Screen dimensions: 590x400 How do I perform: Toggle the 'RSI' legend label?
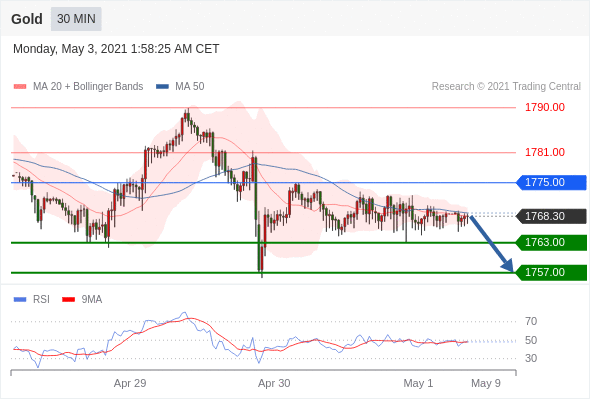[x=41, y=300]
